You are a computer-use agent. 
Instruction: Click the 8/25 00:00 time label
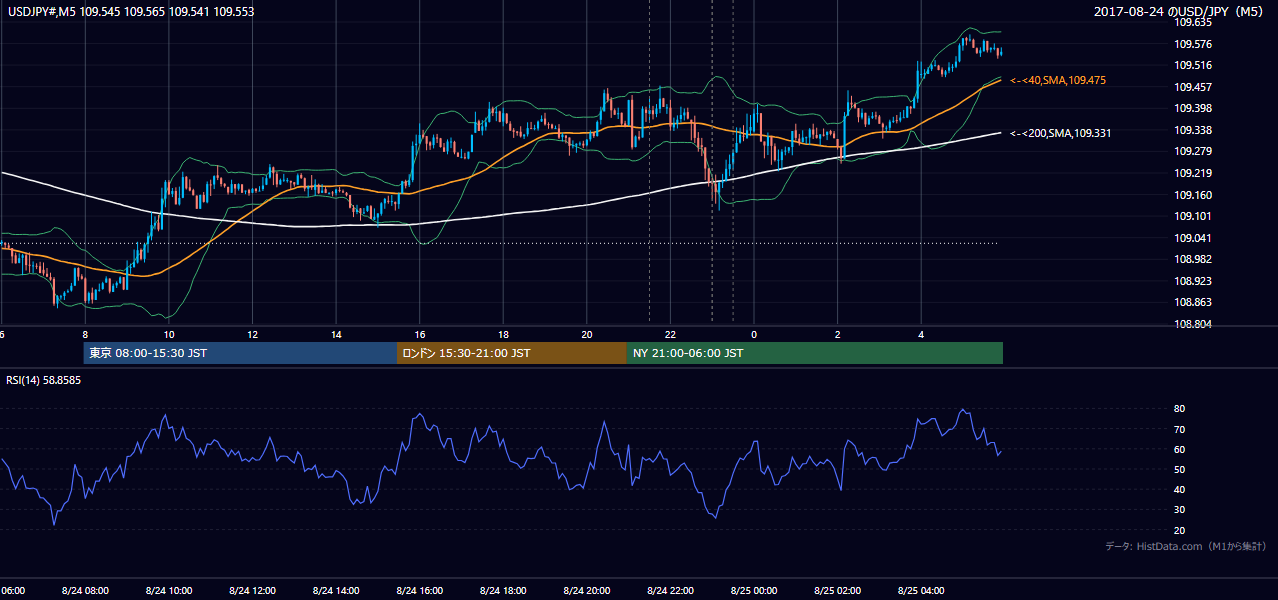click(754, 591)
